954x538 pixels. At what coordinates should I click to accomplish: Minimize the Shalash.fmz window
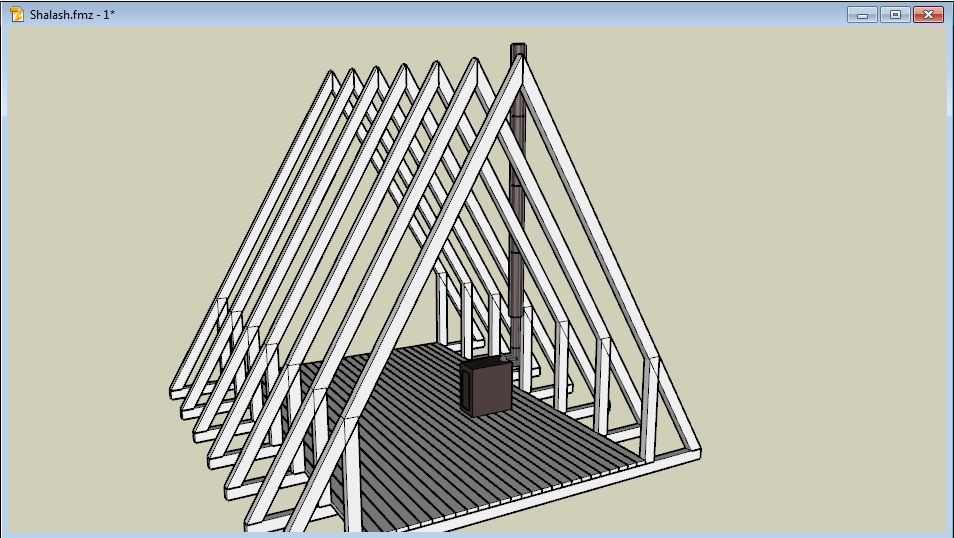(x=862, y=14)
